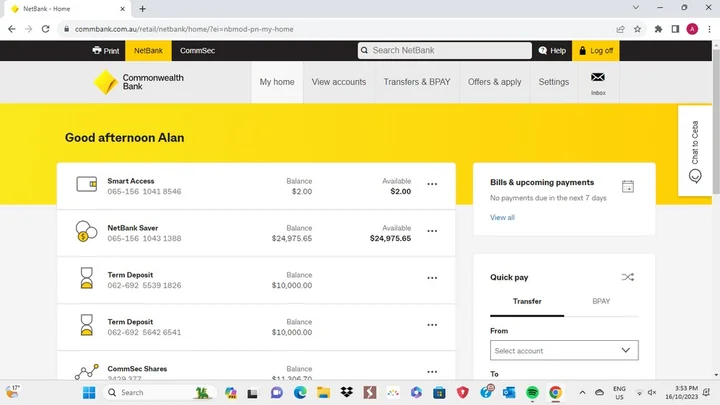
Task: Open the Bills calendar icon
Action: click(628, 186)
